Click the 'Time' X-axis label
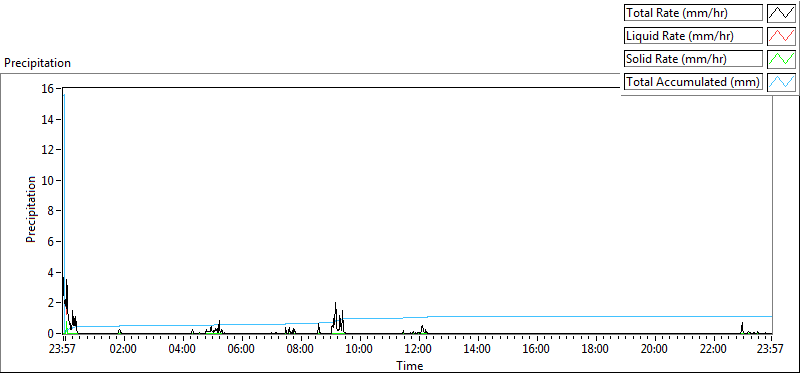This screenshot has width=800, height=373. (x=410, y=366)
